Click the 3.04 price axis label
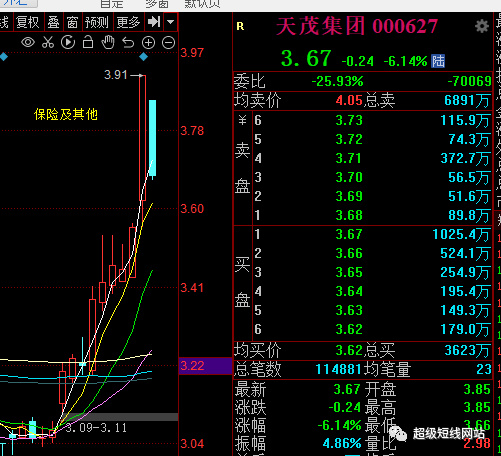This screenshot has height=456, width=501. point(192,444)
